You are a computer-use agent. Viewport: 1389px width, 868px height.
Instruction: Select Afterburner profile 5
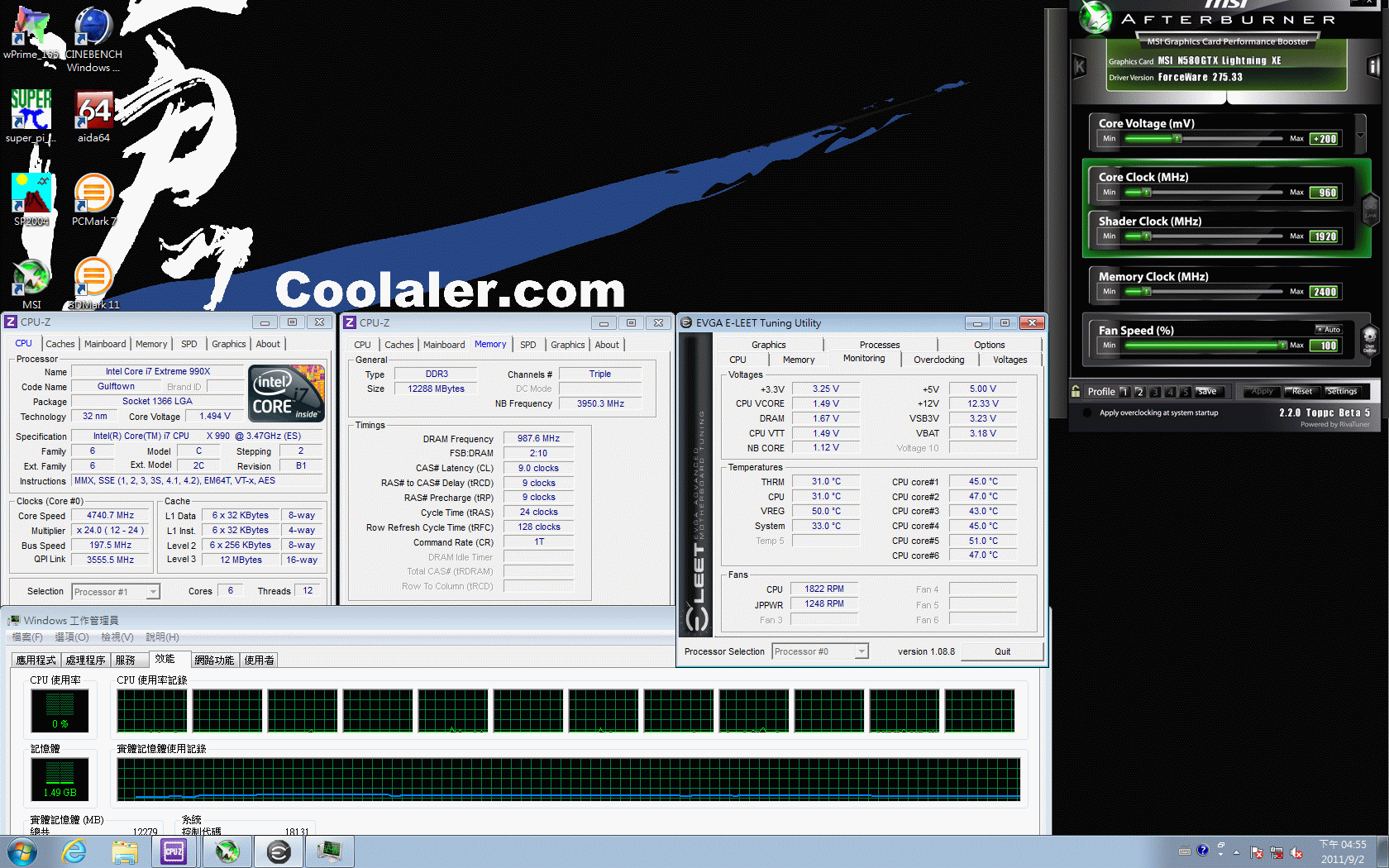[x=1185, y=391]
